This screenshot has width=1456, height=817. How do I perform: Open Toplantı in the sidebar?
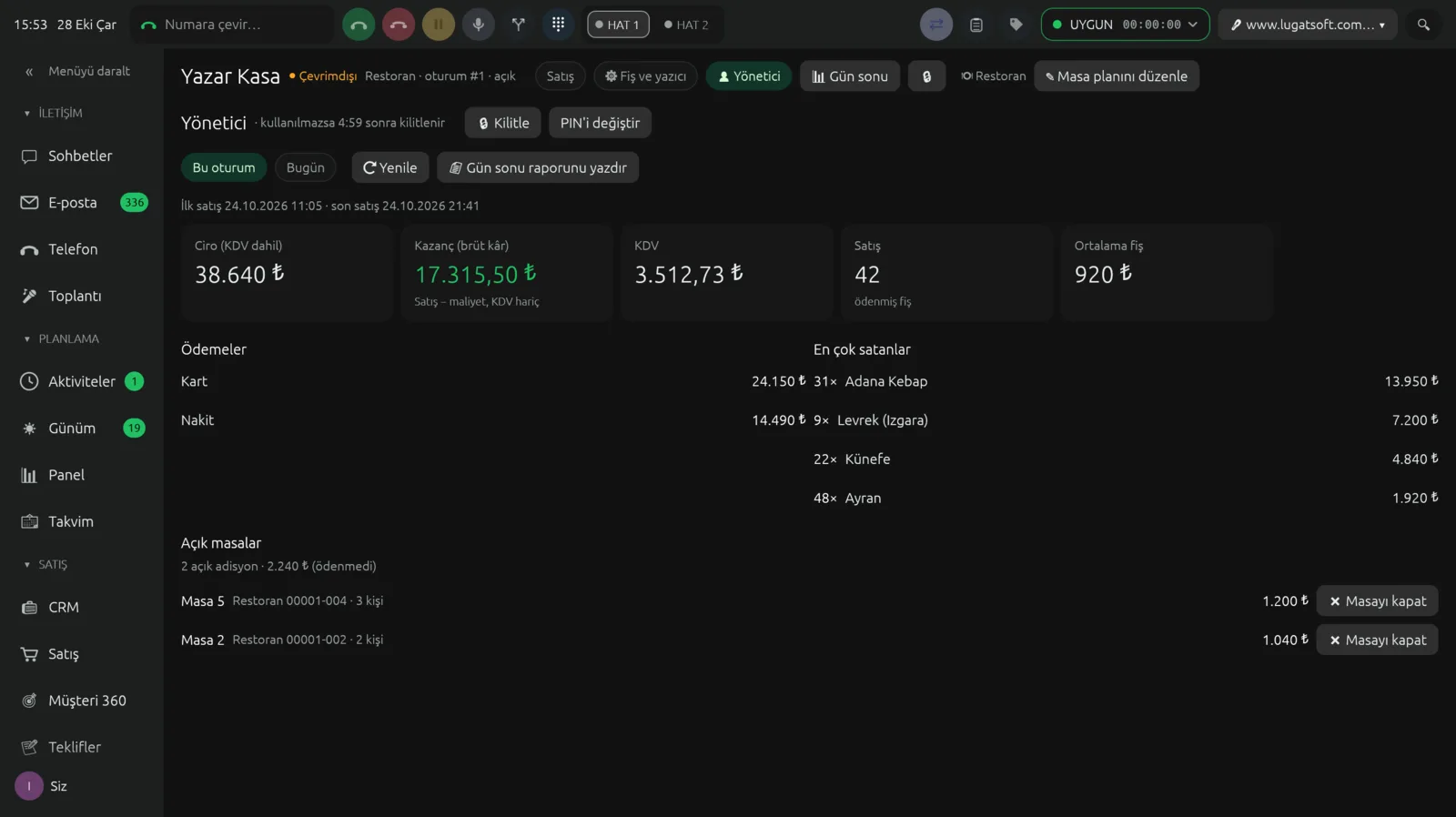[82, 296]
